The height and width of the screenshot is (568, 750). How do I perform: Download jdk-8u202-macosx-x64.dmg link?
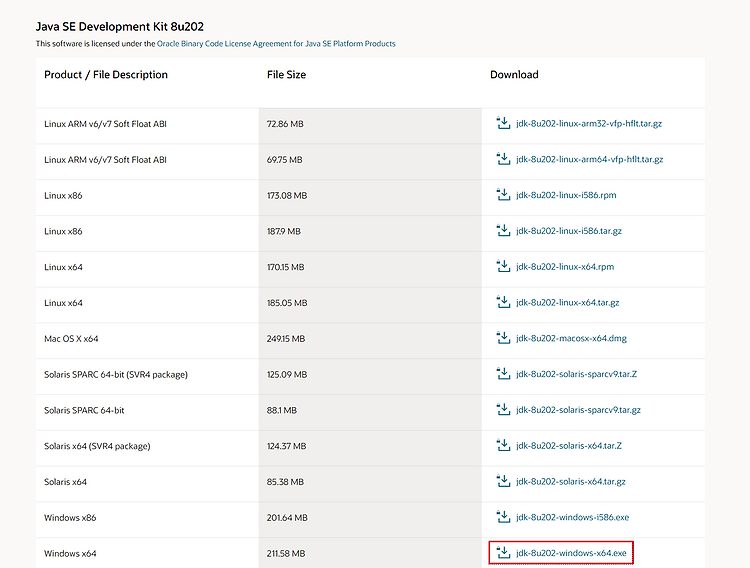point(571,338)
